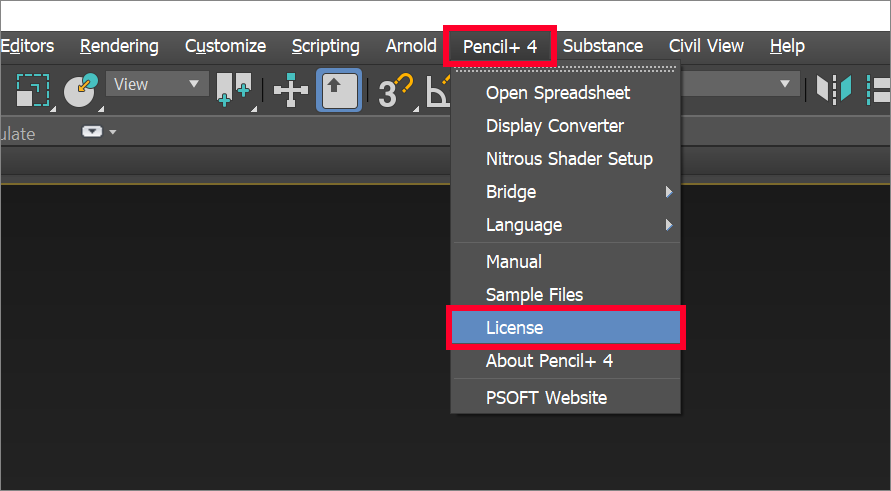The height and width of the screenshot is (491, 891).
Task: Click the Mirror tool icon
Action: pyautogui.click(x=834, y=90)
